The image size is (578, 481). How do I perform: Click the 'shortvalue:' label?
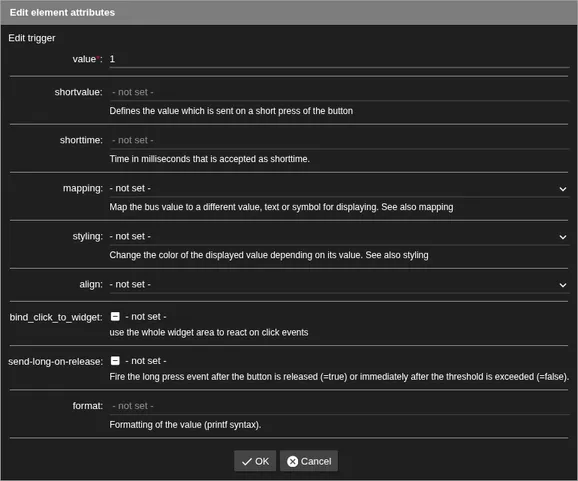[79, 92]
